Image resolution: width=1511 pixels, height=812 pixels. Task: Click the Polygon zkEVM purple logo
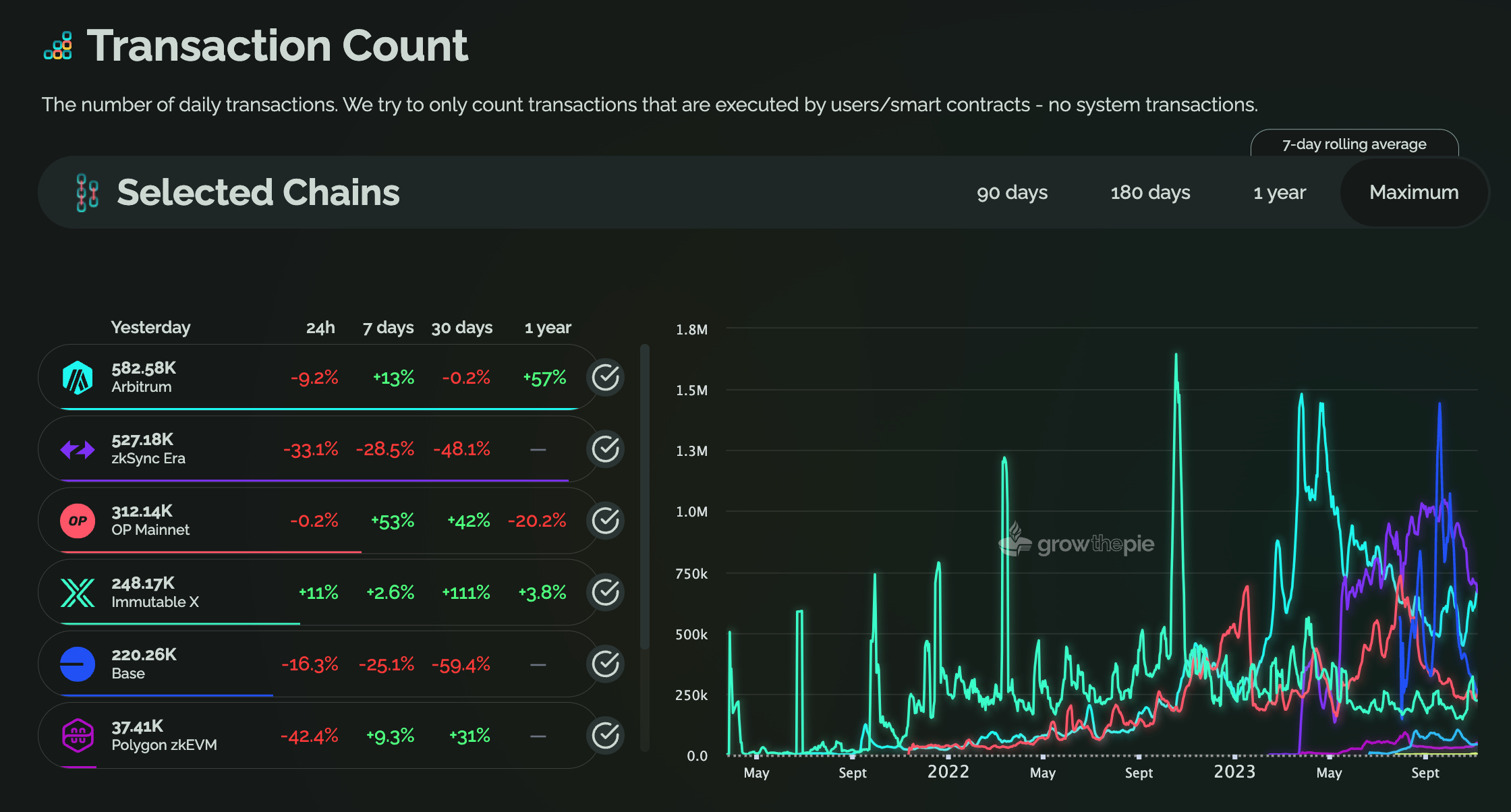point(78,736)
